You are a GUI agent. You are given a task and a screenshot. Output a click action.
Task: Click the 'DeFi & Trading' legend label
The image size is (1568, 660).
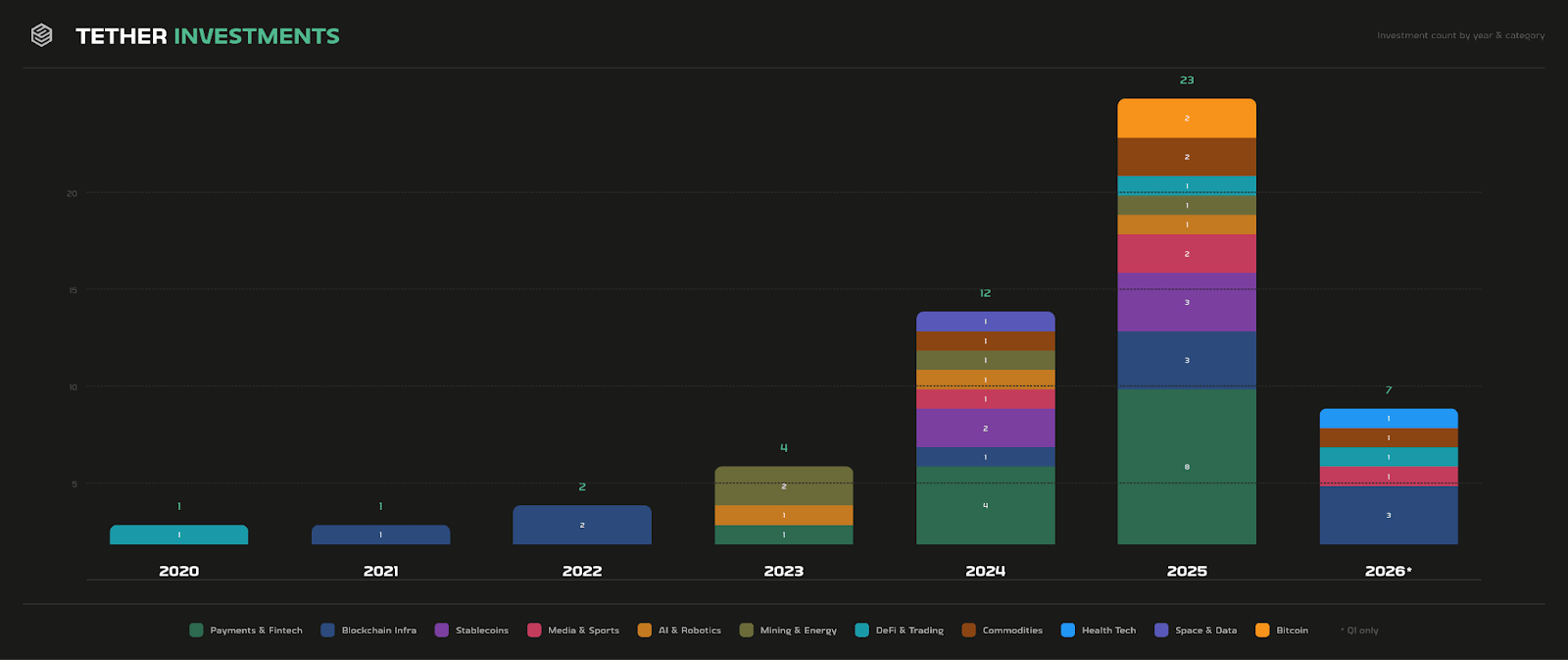pos(909,631)
